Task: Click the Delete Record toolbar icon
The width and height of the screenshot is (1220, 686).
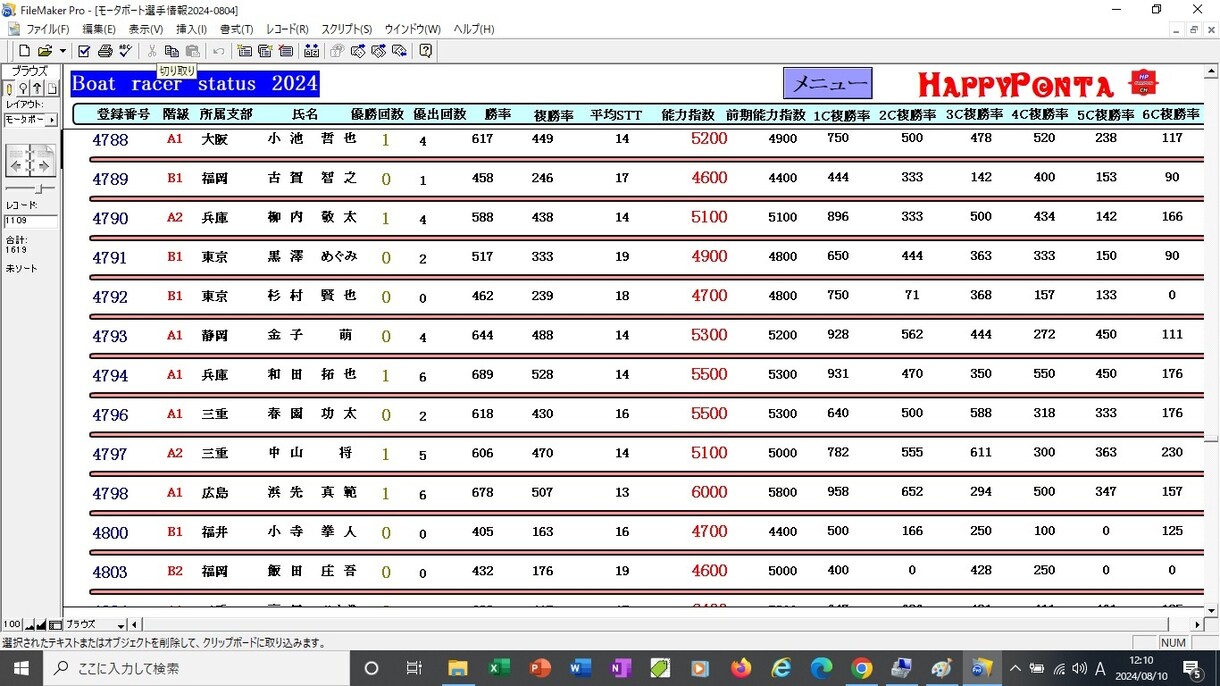Action: click(286, 51)
